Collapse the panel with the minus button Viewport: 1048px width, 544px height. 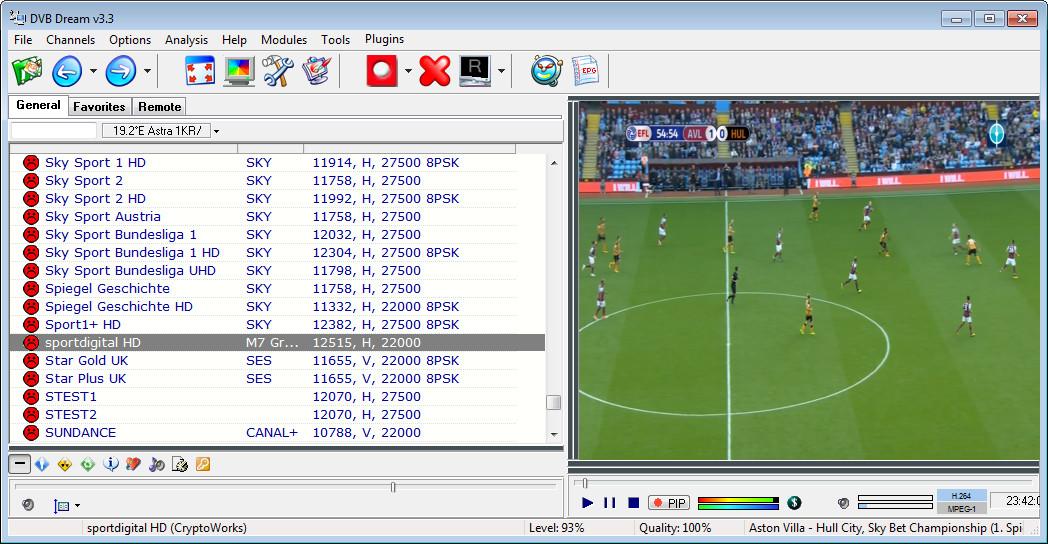point(19,464)
